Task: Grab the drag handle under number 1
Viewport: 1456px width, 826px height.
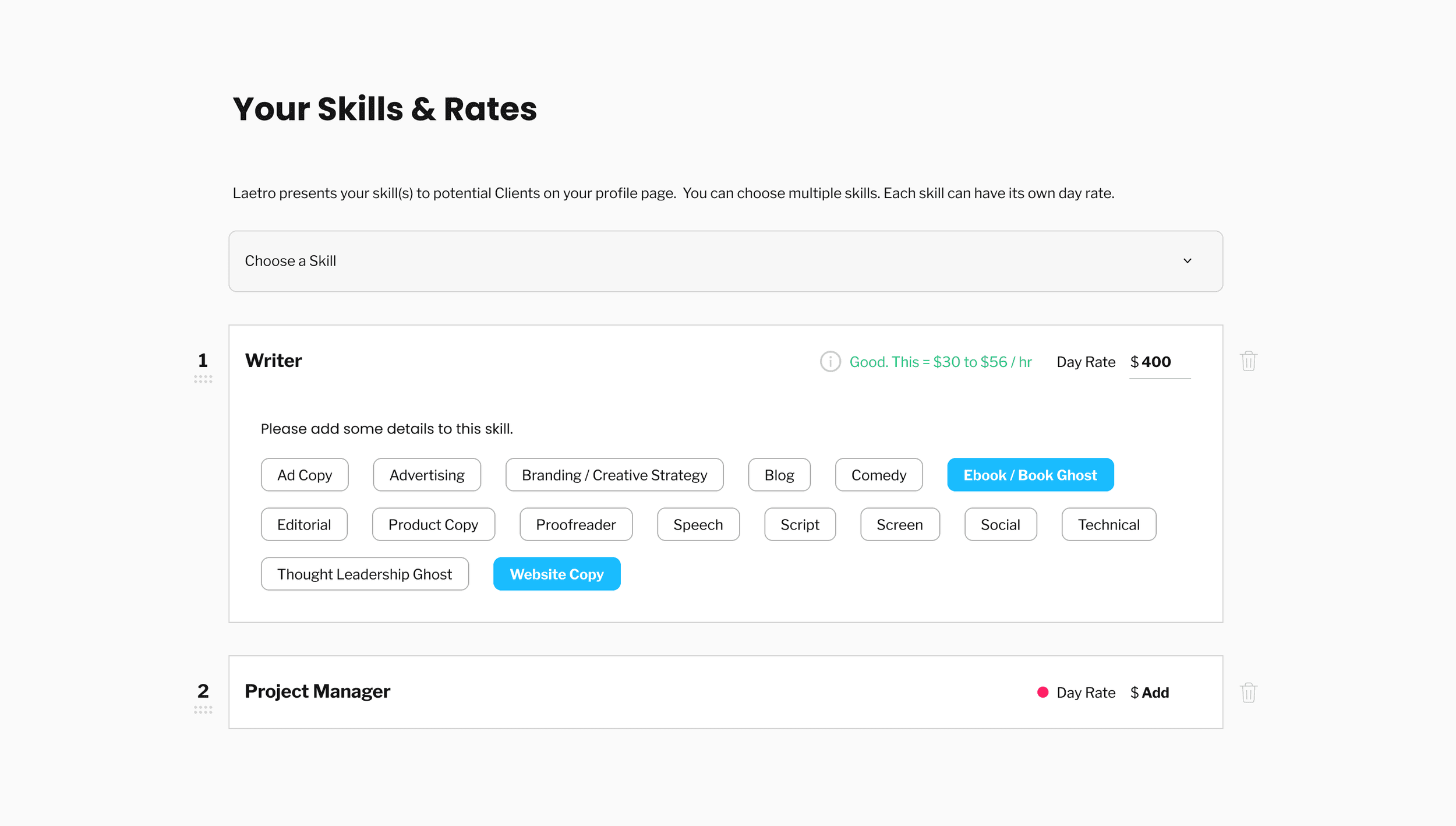Action: [x=203, y=379]
